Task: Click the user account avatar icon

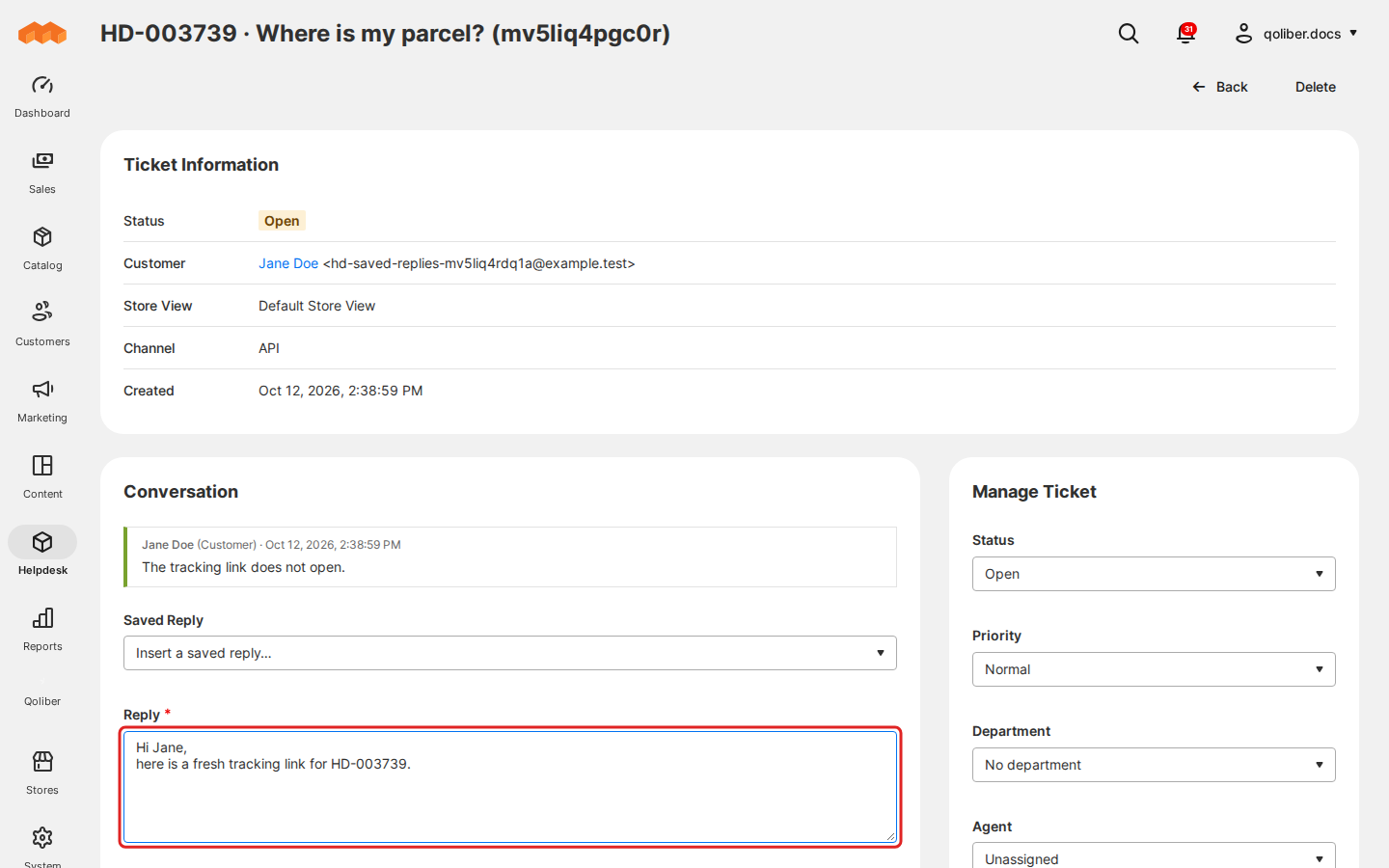Action: tap(1243, 34)
